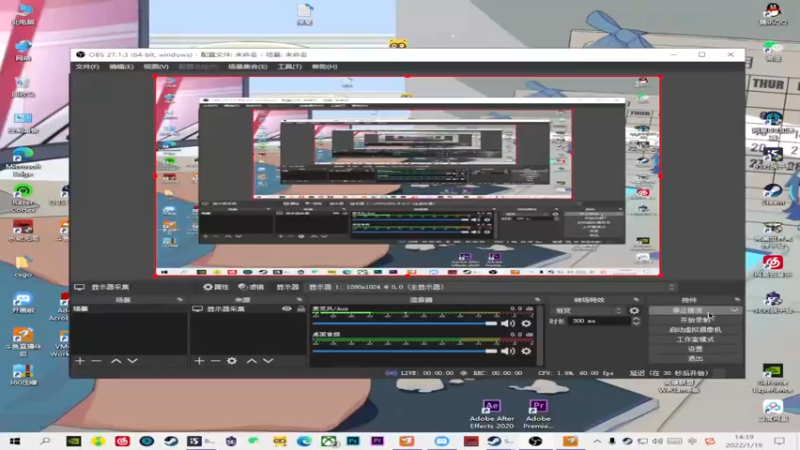Click the 退出 exit button
800x450 pixels.
[x=695, y=359]
